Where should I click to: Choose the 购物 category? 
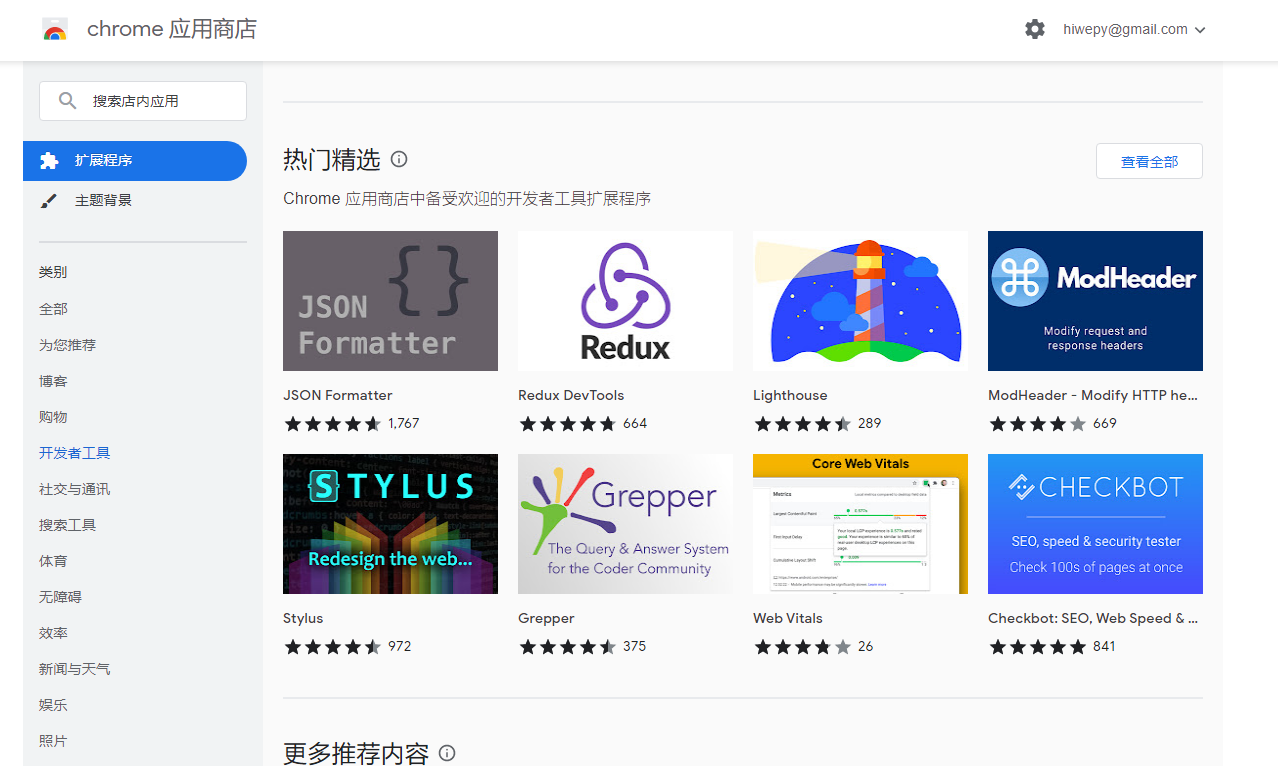point(53,417)
